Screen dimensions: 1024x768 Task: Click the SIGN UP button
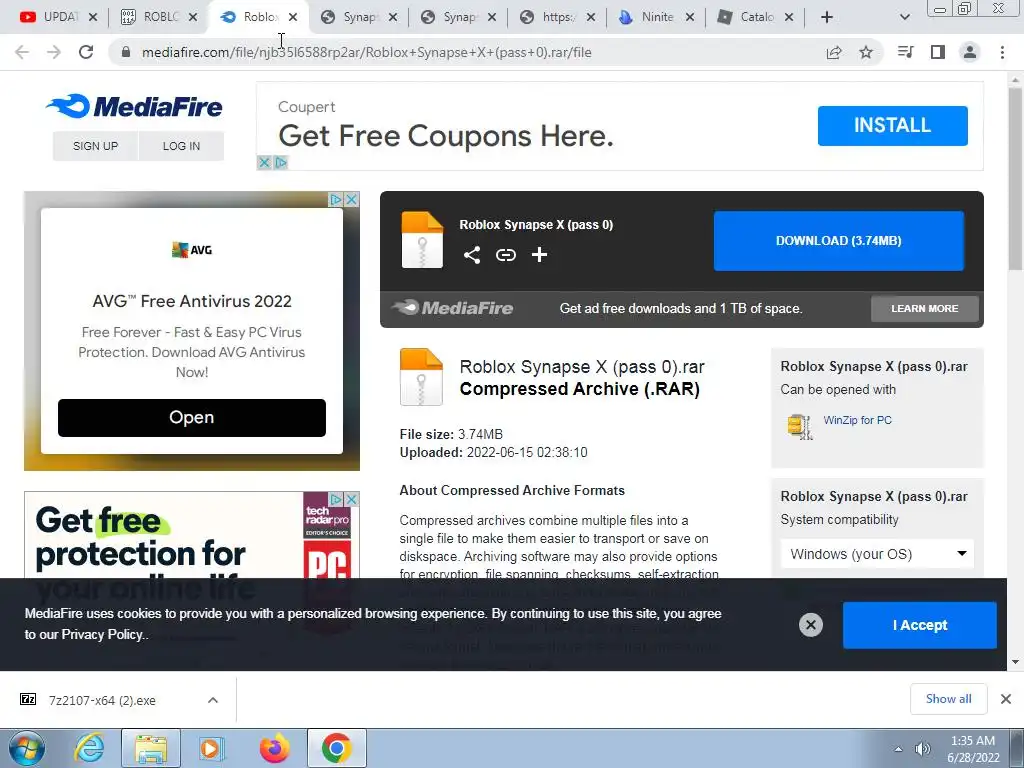(x=95, y=146)
